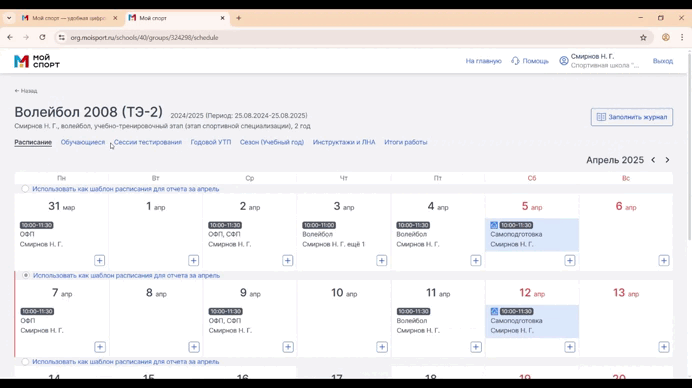Image resolution: width=692 pixels, height=388 pixels.
Task: Open browser menu with three dots
Action: [682, 38]
